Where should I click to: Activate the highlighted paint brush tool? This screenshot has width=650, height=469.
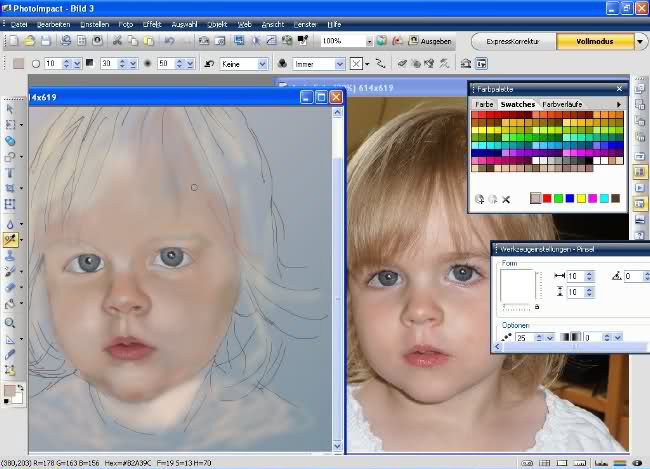(x=11, y=240)
